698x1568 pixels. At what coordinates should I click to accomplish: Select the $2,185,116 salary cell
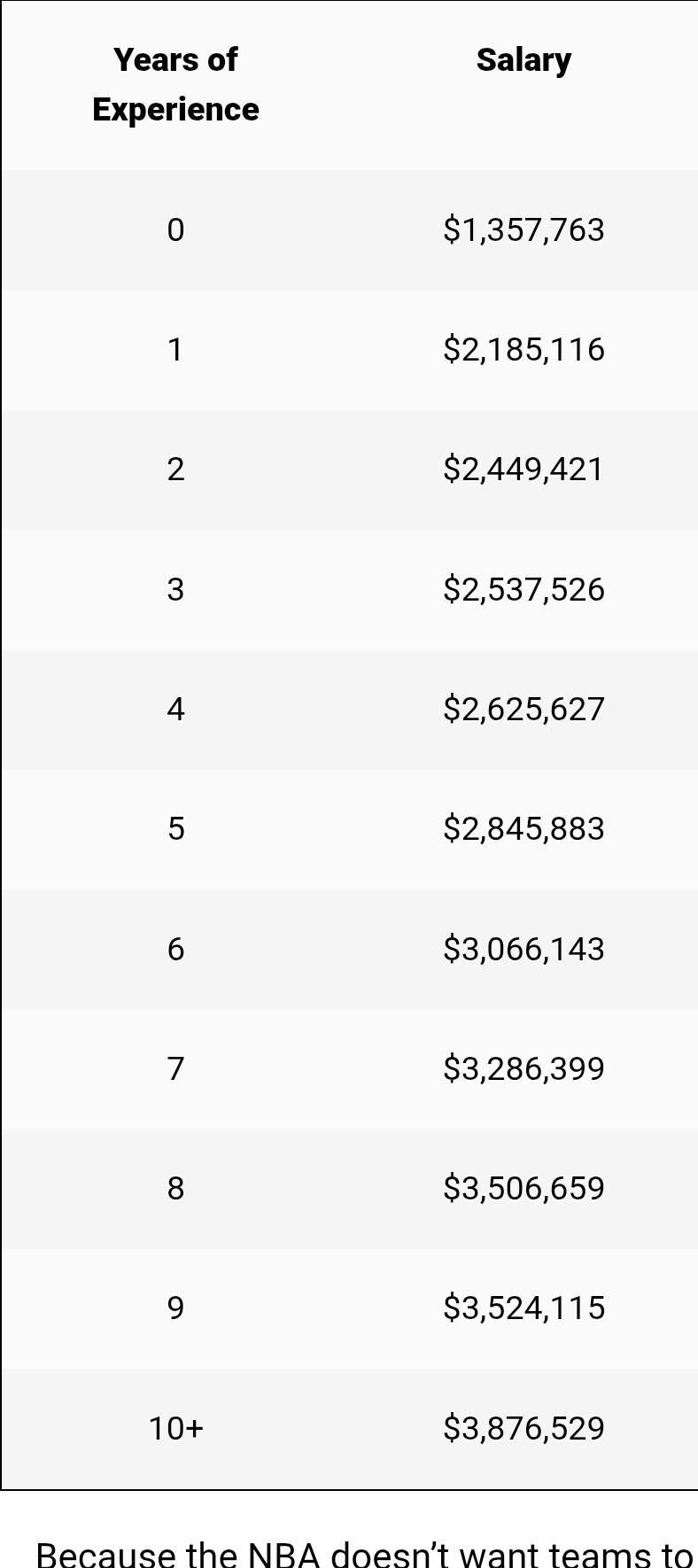[523, 350]
